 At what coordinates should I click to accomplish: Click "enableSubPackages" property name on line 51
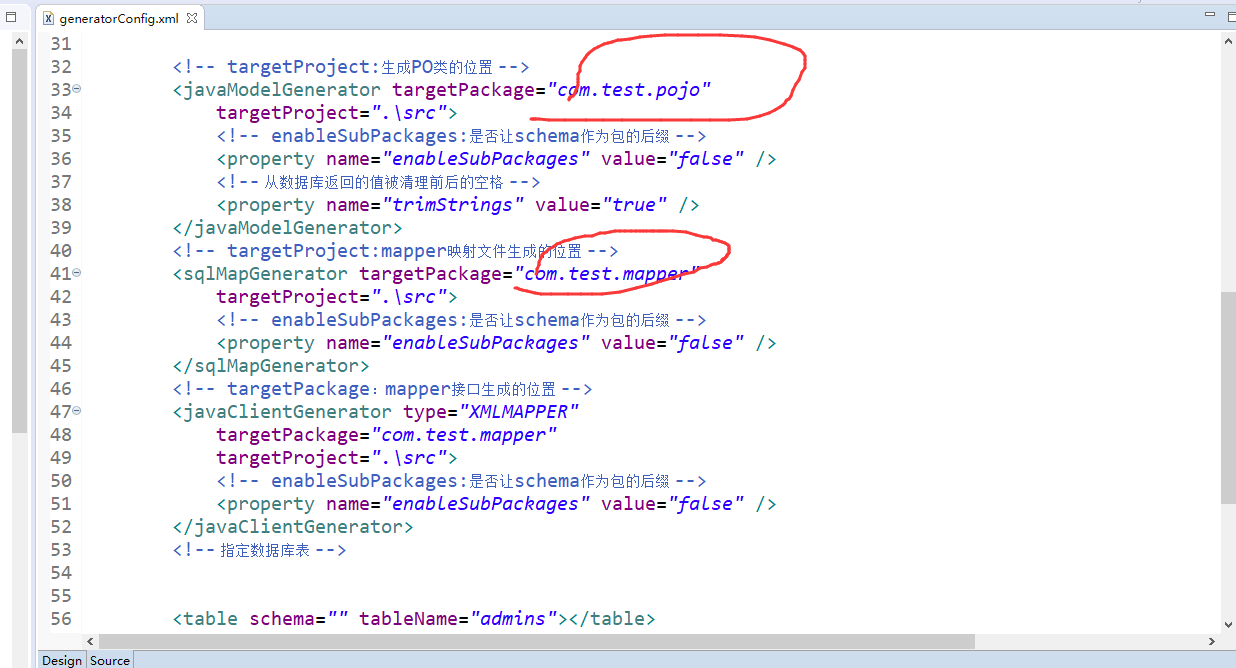pos(486,504)
